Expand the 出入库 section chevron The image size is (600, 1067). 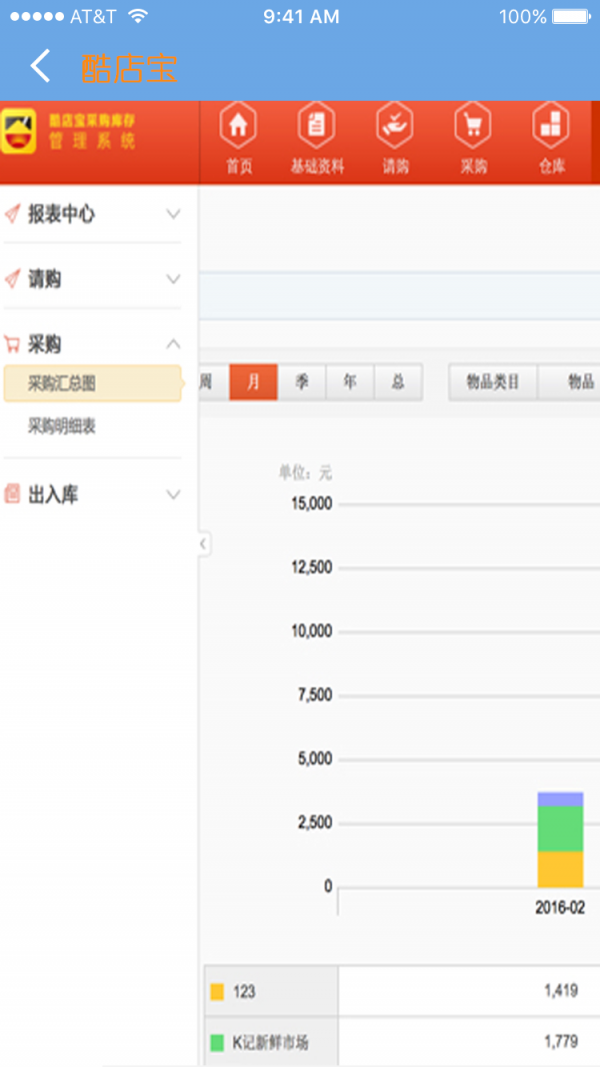click(x=173, y=494)
